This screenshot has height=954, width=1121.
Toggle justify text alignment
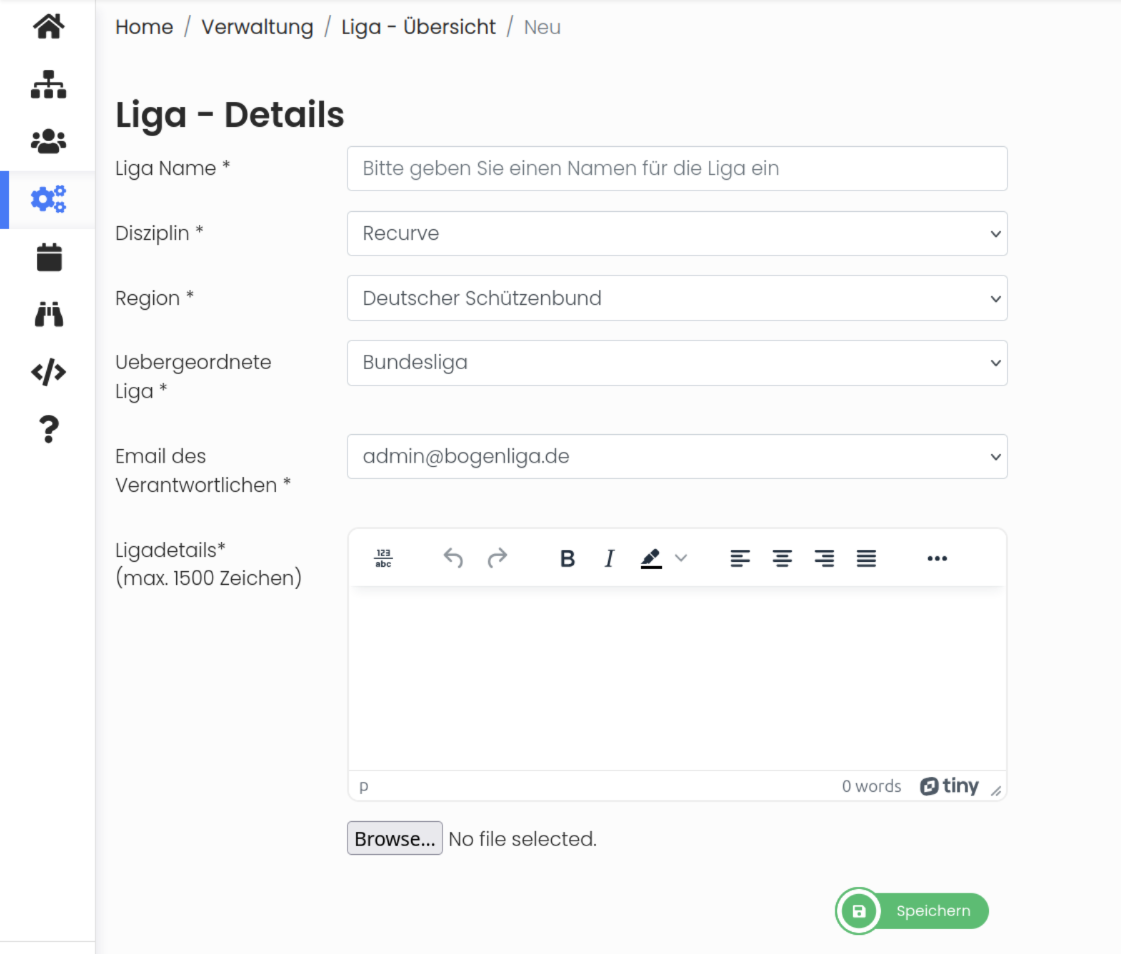pyautogui.click(x=866, y=558)
